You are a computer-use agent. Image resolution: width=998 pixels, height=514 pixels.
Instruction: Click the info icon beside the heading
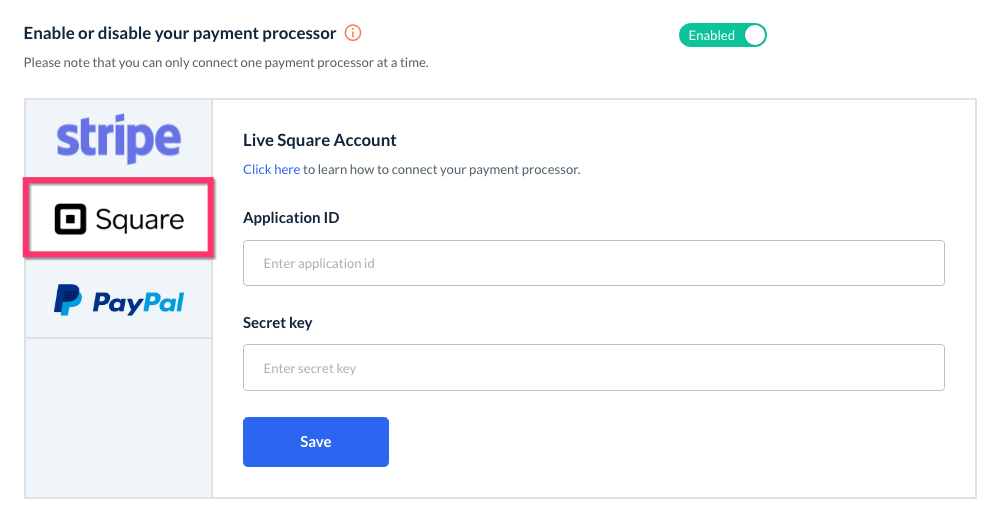[352, 33]
